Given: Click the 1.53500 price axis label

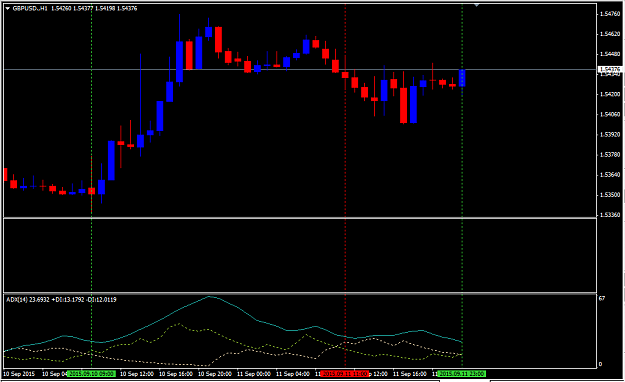Looking at the screenshot, I should pos(610,195).
